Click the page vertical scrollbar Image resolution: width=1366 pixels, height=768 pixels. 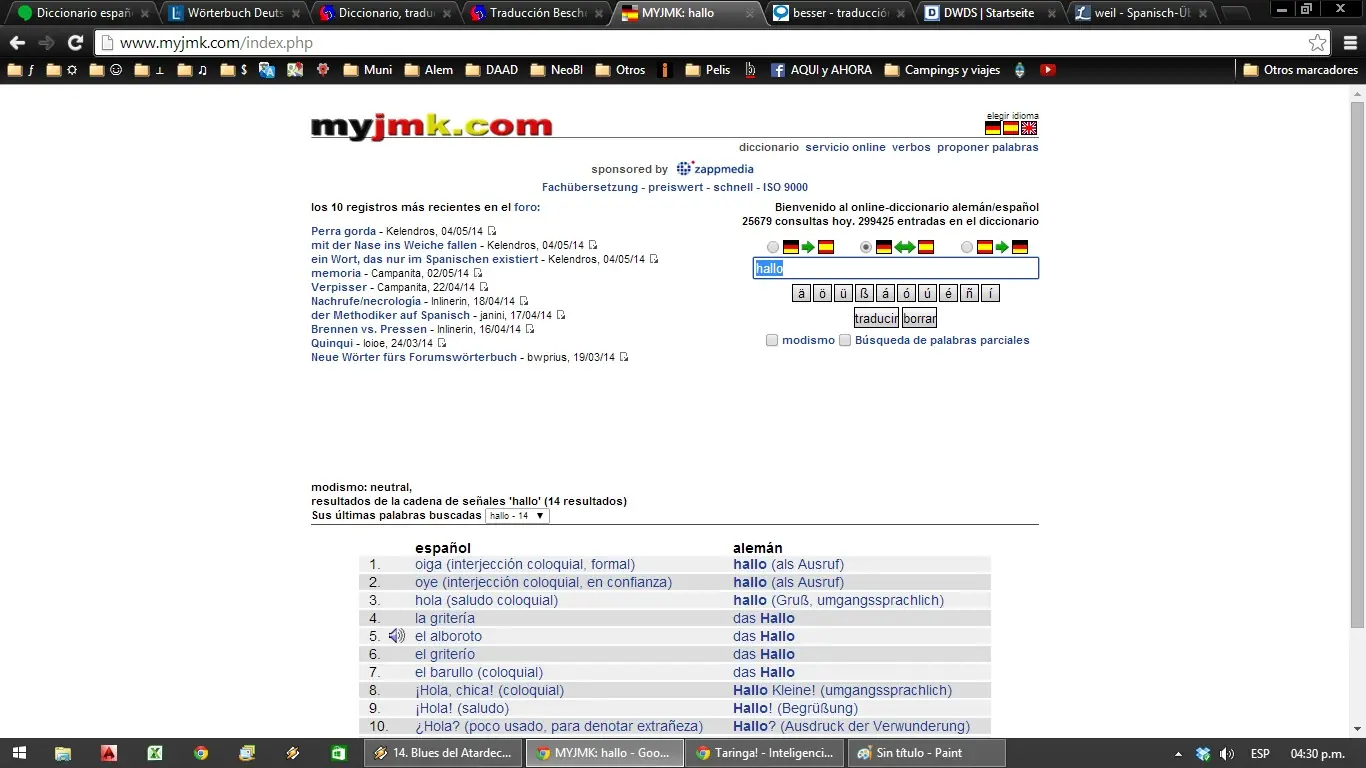(x=1357, y=364)
